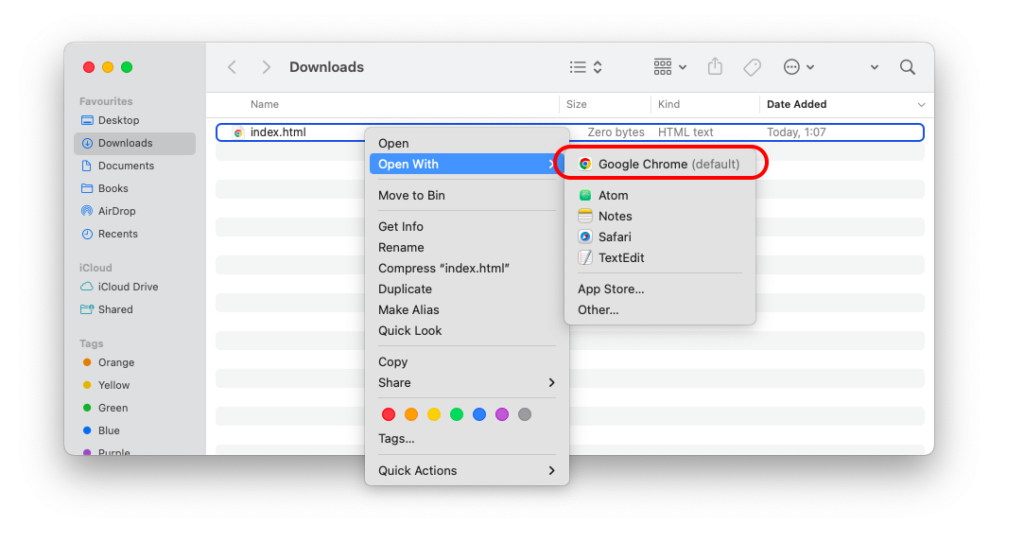Toggle Date Added sort direction chevron
This screenshot has width=1024, height=543.
pyautogui.click(x=921, y=105)
